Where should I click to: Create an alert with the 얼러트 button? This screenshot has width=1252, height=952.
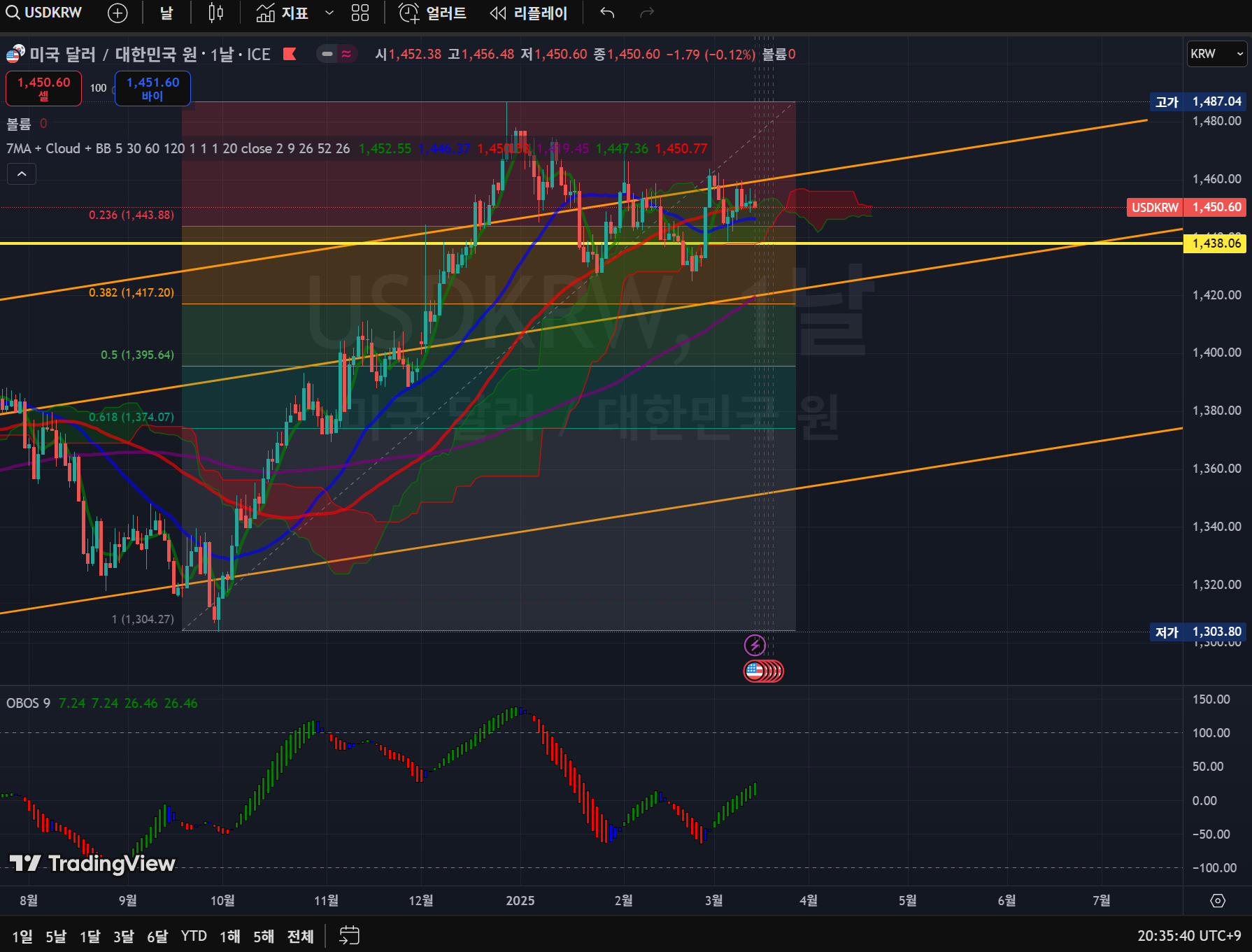[x=432, y=13]
